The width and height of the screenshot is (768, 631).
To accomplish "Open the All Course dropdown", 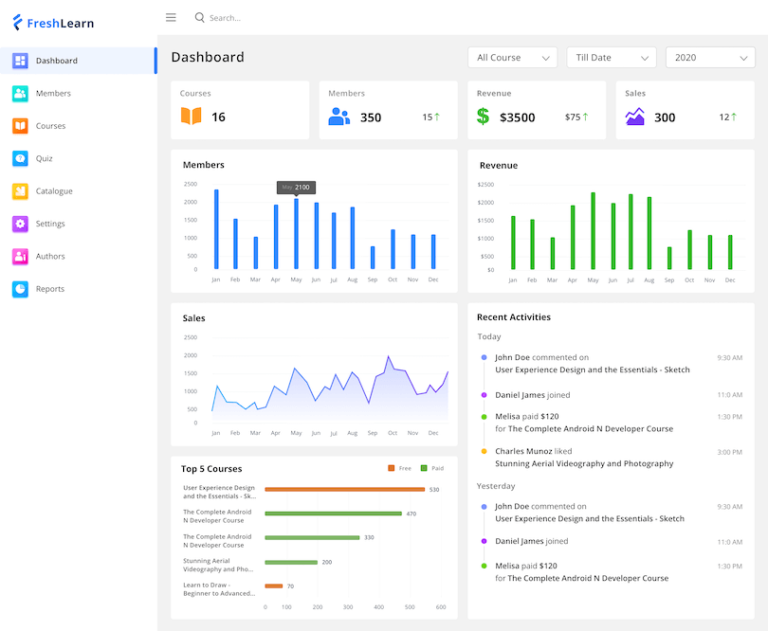I will (512, 58).
